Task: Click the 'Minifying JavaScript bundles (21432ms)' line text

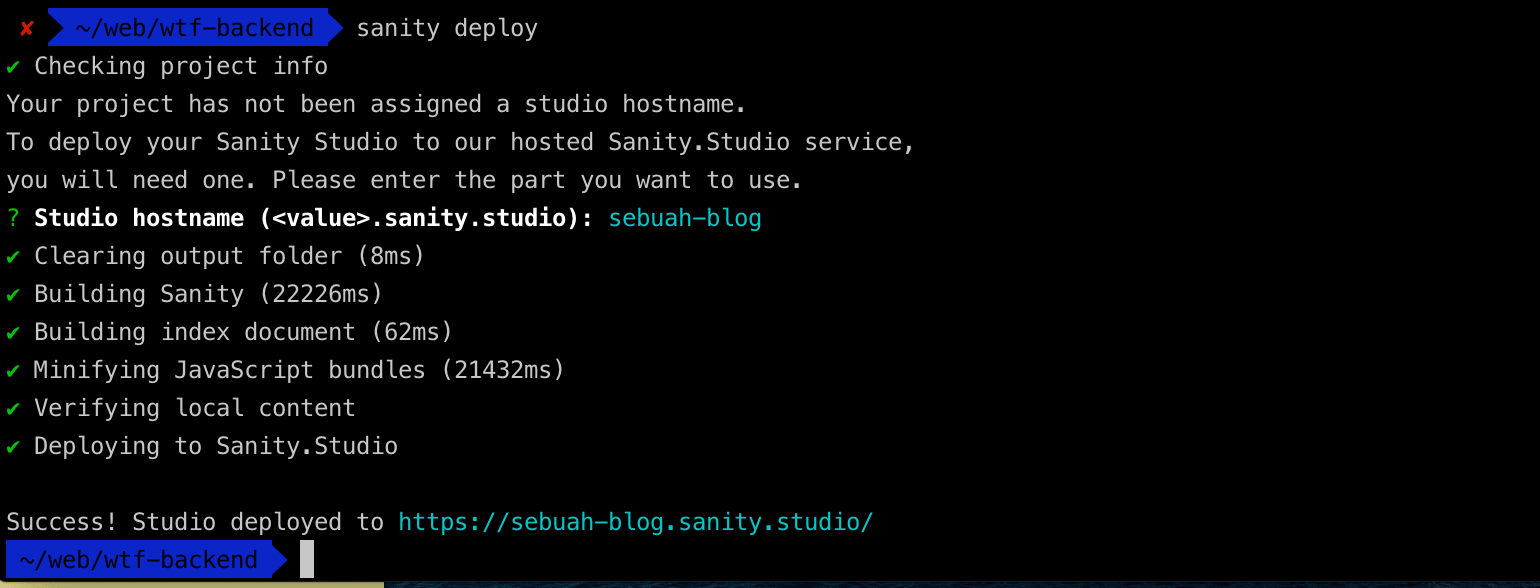Action: [299, 370]
